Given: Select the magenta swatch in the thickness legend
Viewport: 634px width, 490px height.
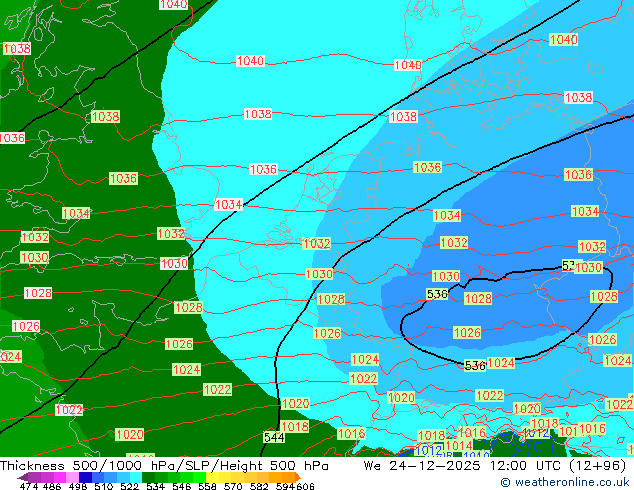Looking at the screenshot, I should click(60, 477).
